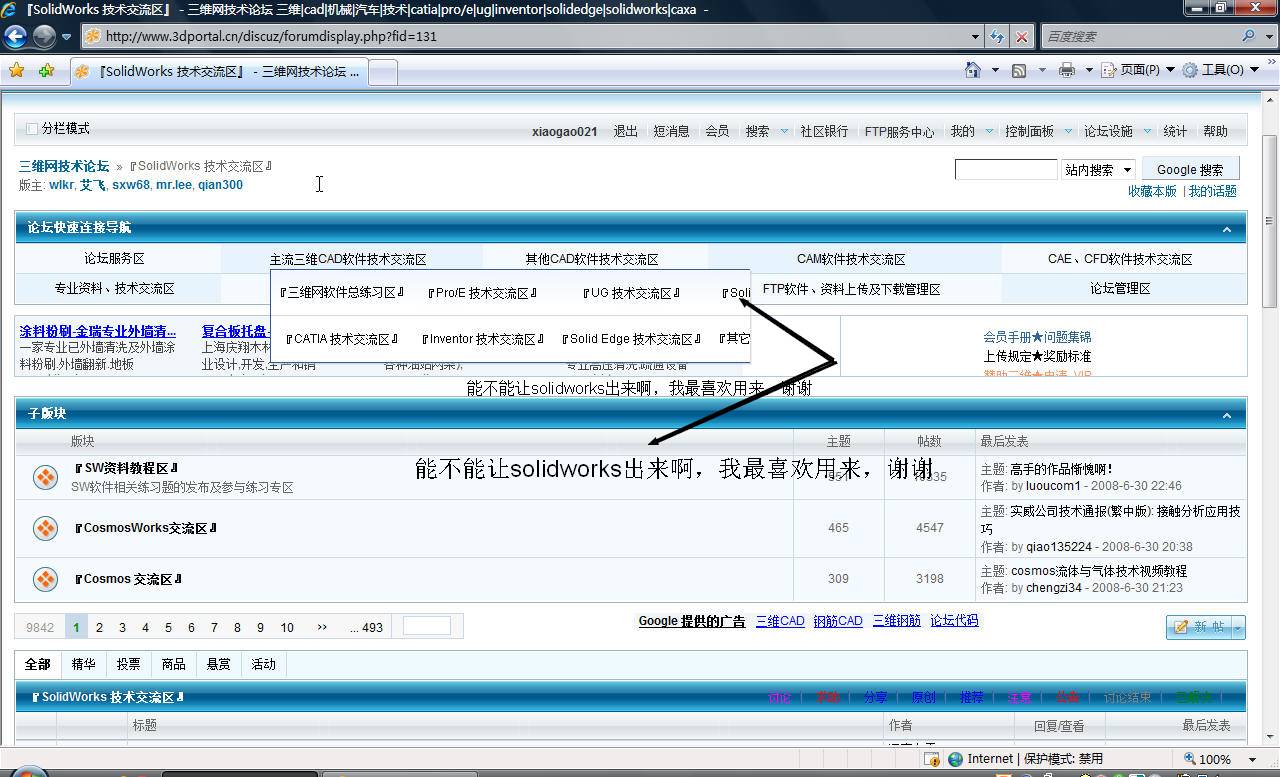Image resolution: width=1280 pixels, height=777 pixels.
Task: Click the search magnifier icon in Baidu box
Action: tap(1248, 36)
